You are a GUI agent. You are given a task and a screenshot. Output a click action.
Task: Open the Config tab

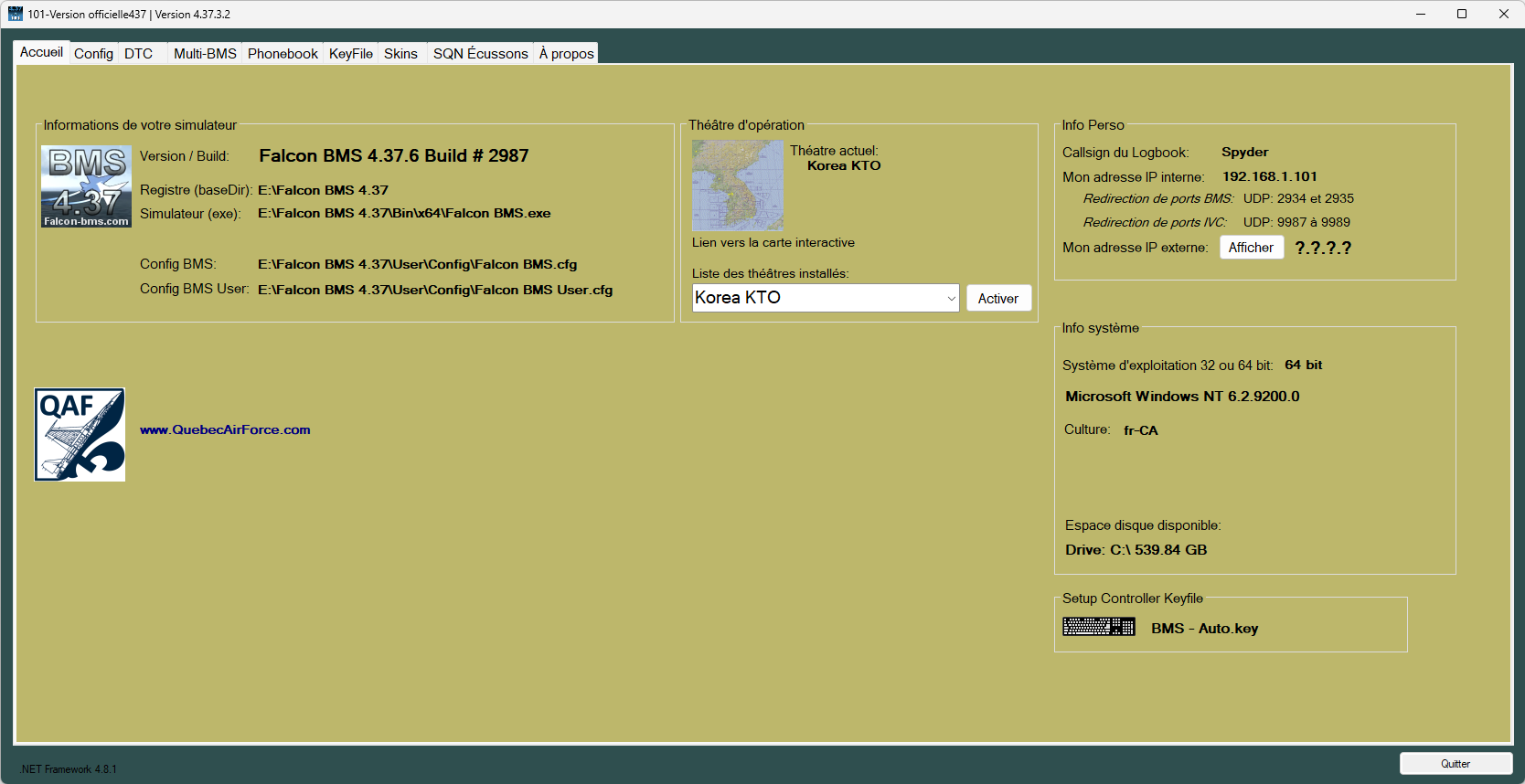pyautogui.click(x=93, y=54)
